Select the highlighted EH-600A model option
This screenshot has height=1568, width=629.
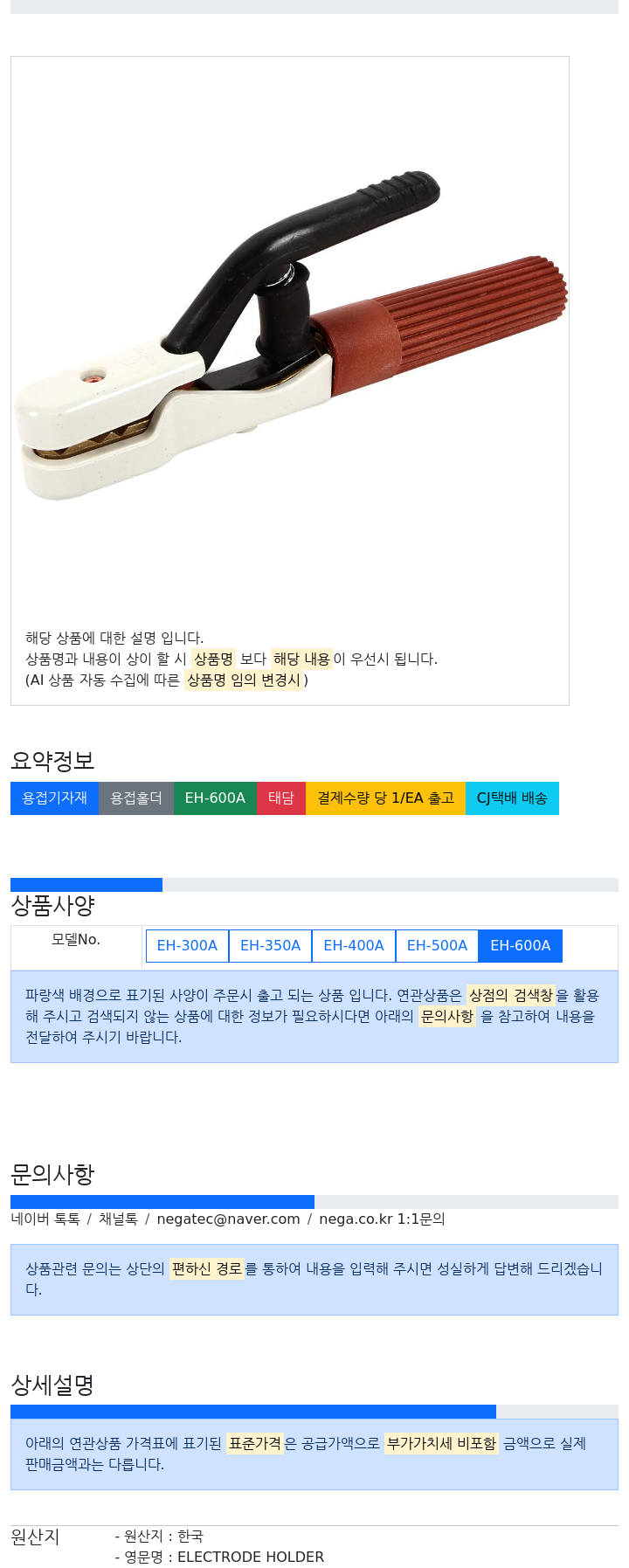(x=521, y=946)
